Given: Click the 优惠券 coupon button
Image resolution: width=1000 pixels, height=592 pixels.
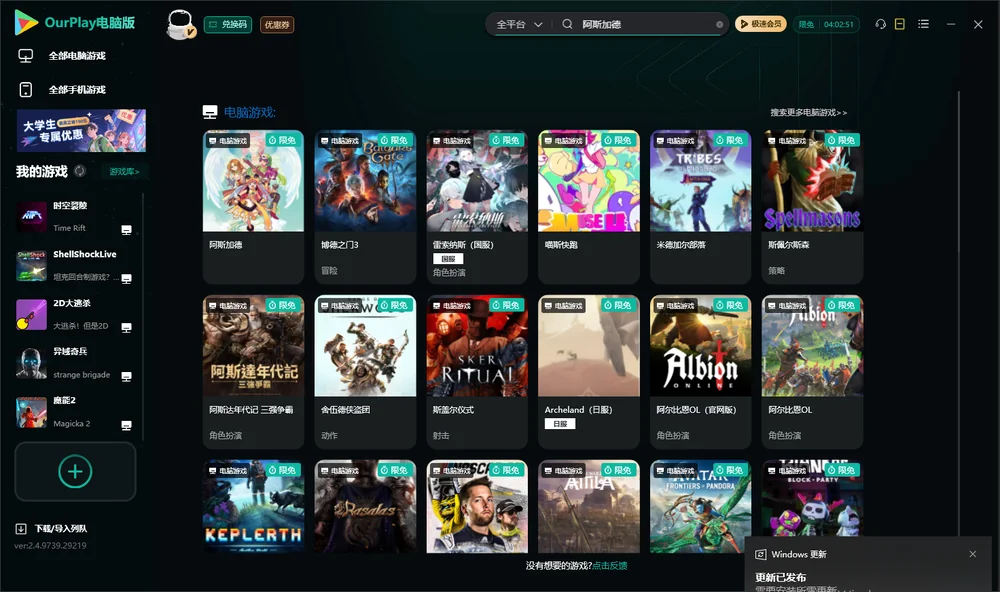Looking at the screenshot, I should point(277,24).
